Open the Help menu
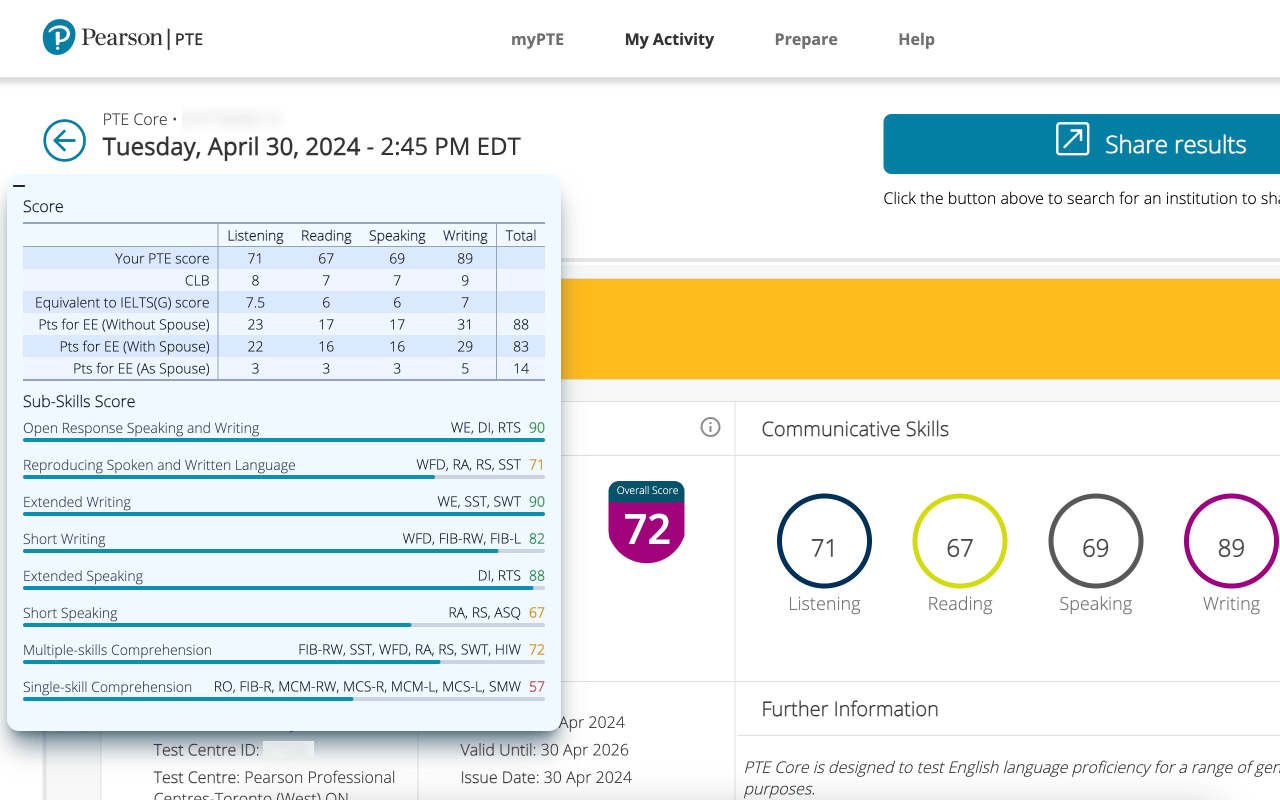Screen dimensions: 1280x800 (x=916, y=39)
